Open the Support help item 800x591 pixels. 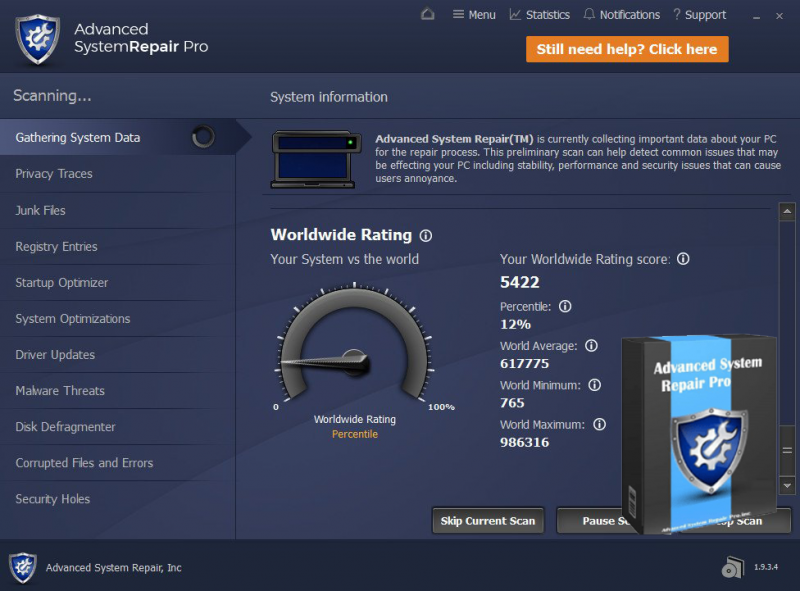(x=699, y=15)
